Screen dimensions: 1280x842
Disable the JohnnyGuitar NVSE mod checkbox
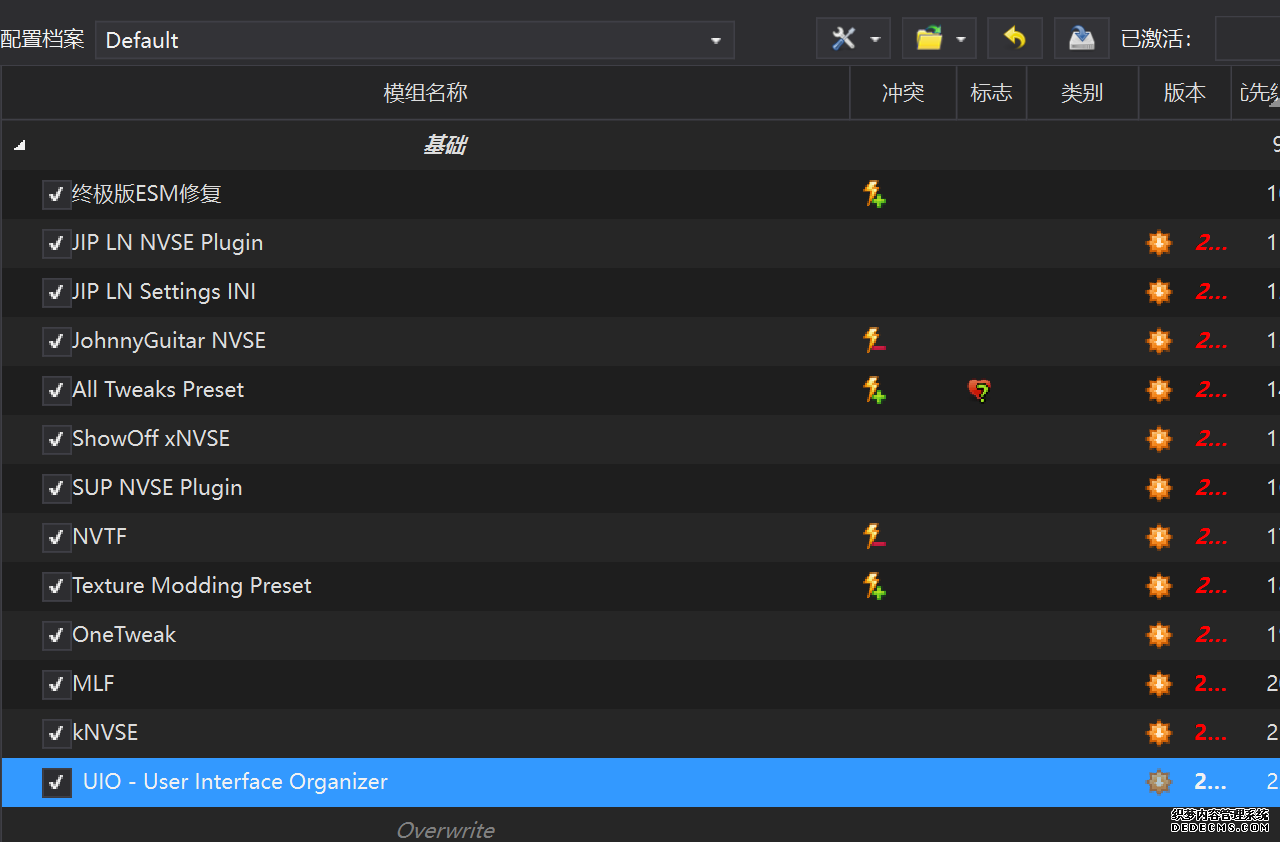pos(56,342)
